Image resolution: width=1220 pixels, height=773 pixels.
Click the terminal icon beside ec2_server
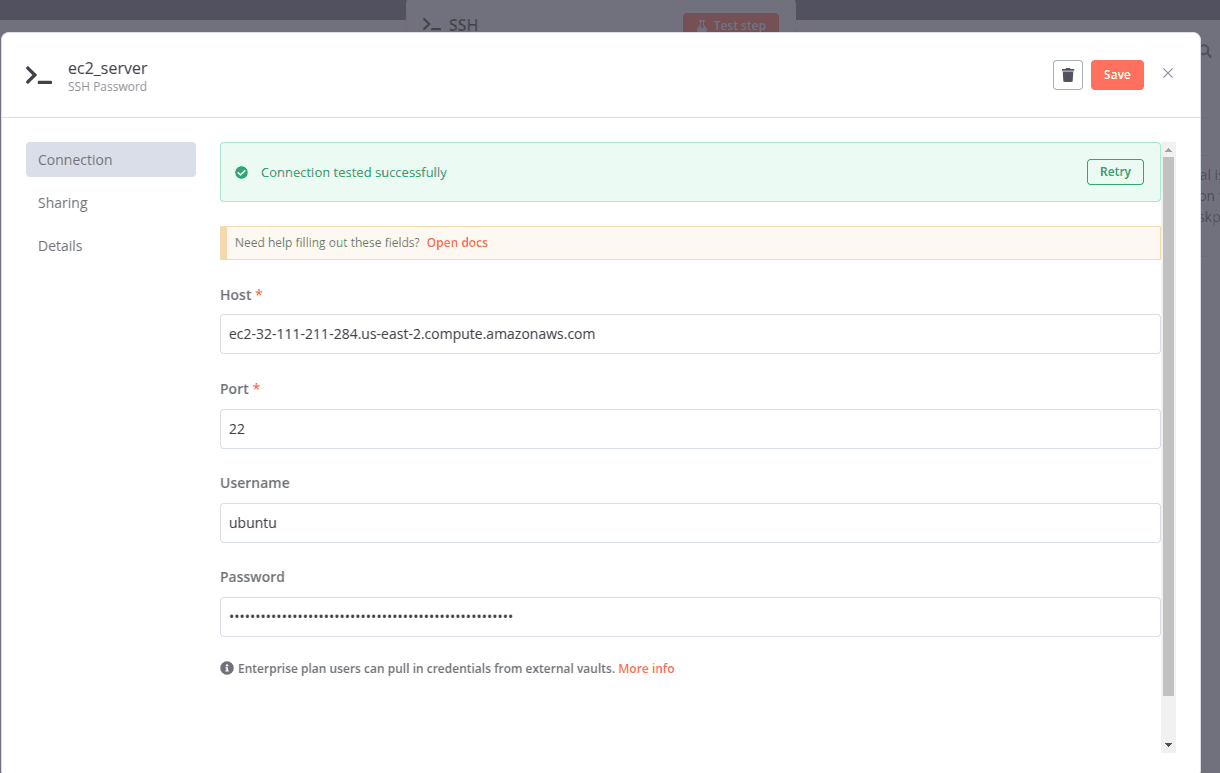[38, 76]
